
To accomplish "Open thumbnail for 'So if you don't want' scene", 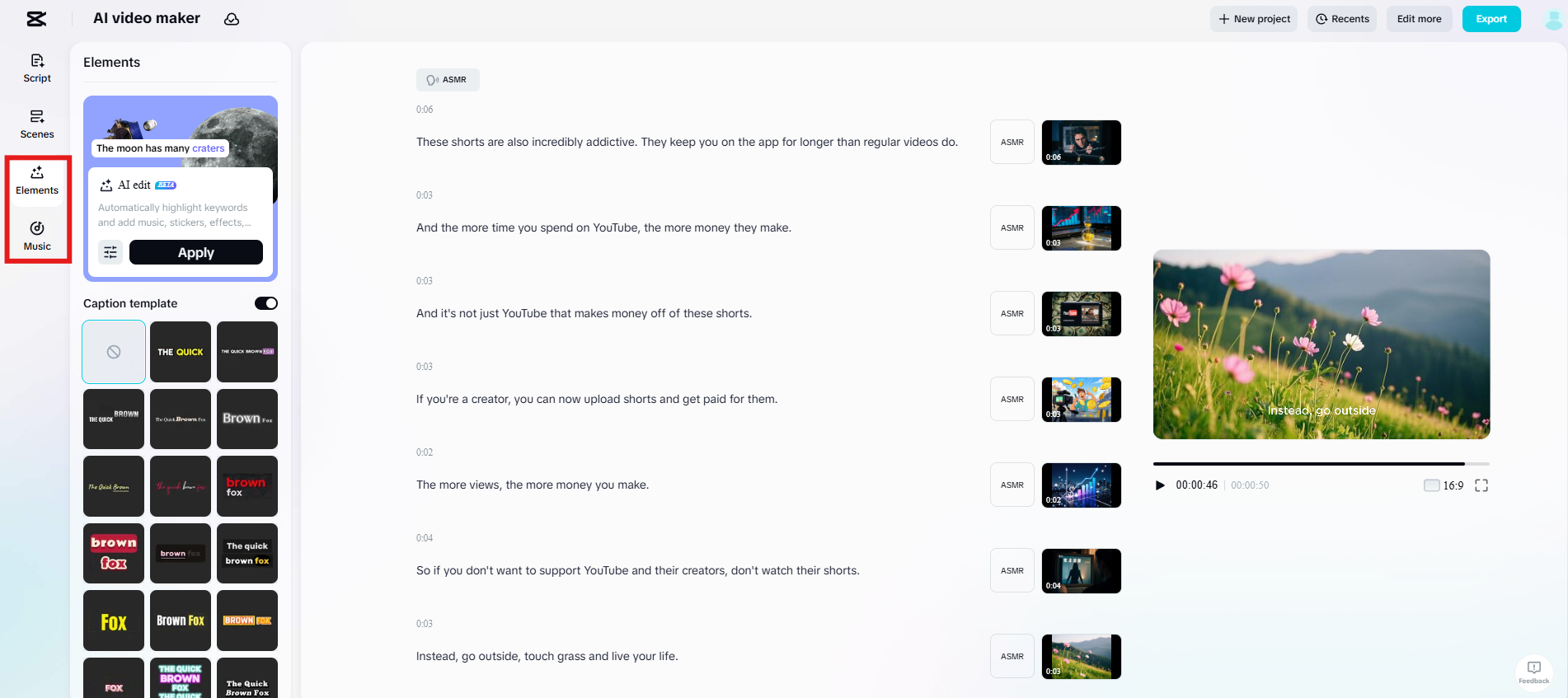I will click(x=1082, y=571).
